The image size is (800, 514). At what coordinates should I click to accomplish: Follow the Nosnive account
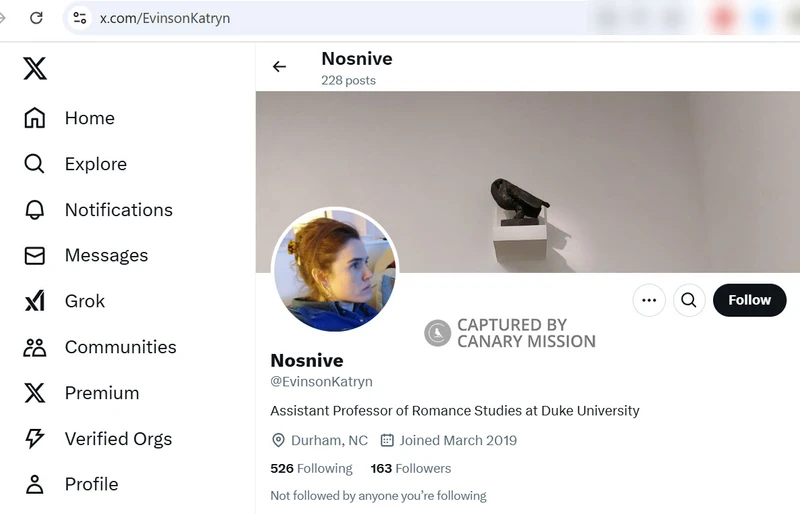749,300
